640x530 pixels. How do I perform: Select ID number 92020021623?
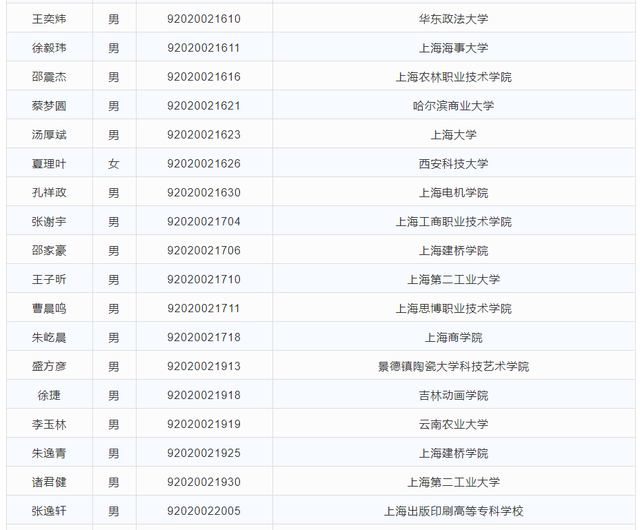[204, 135]
